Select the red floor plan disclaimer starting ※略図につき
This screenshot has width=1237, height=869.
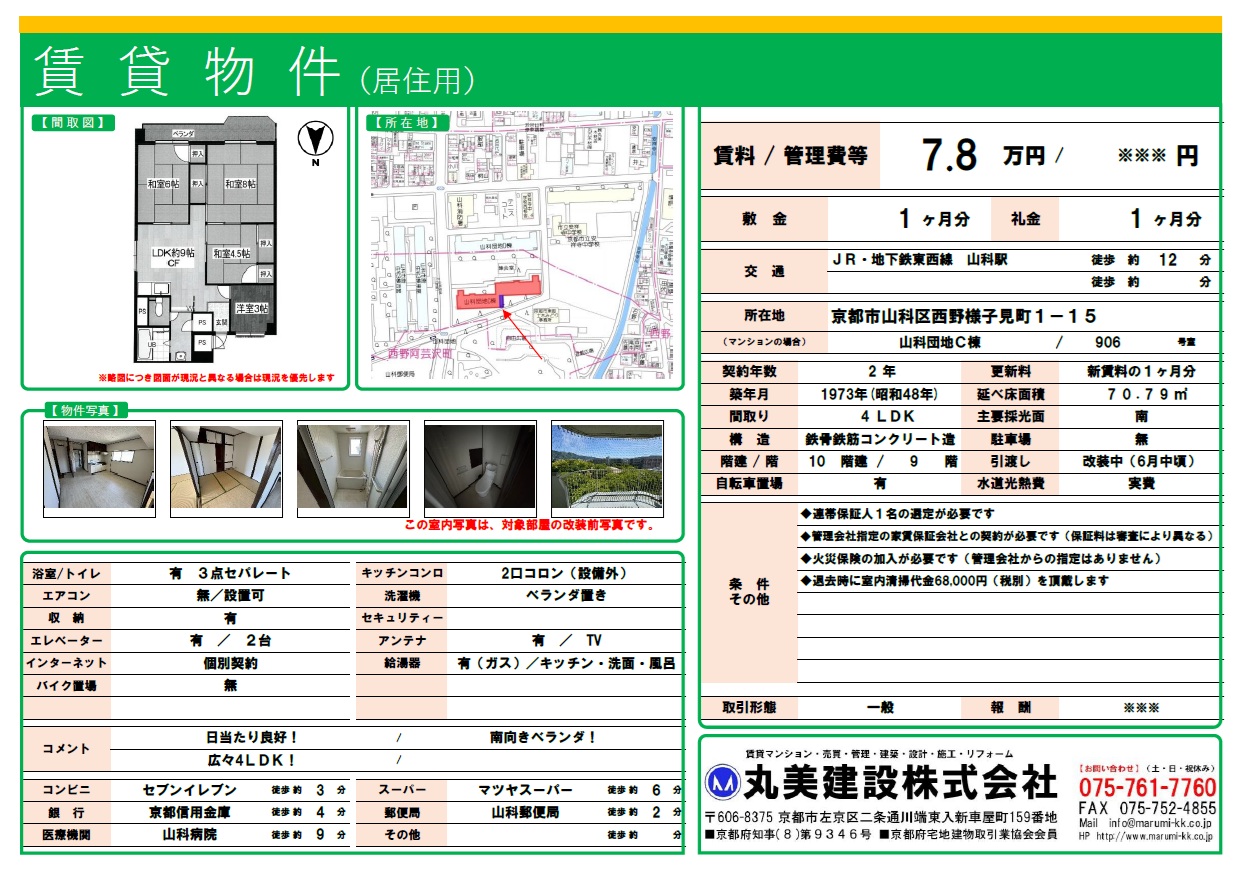pyautogui.click(x=216, y=377)
